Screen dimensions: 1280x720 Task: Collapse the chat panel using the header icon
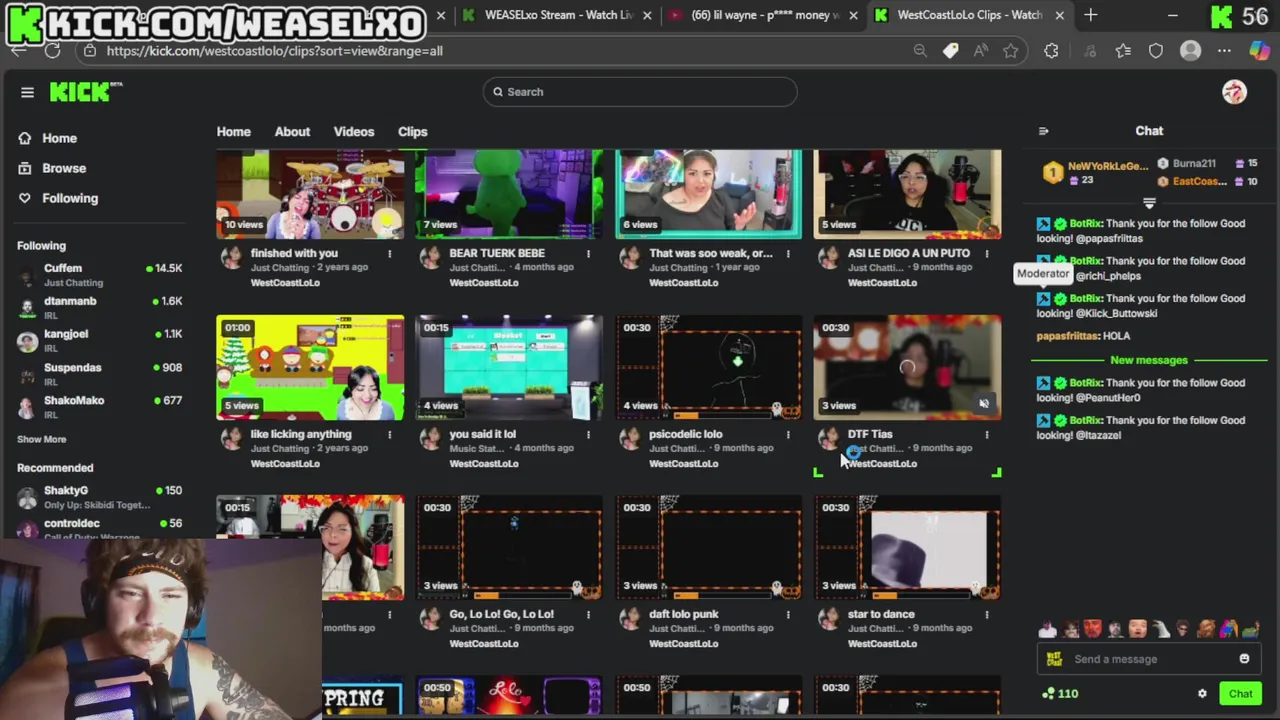(1043, 131)
